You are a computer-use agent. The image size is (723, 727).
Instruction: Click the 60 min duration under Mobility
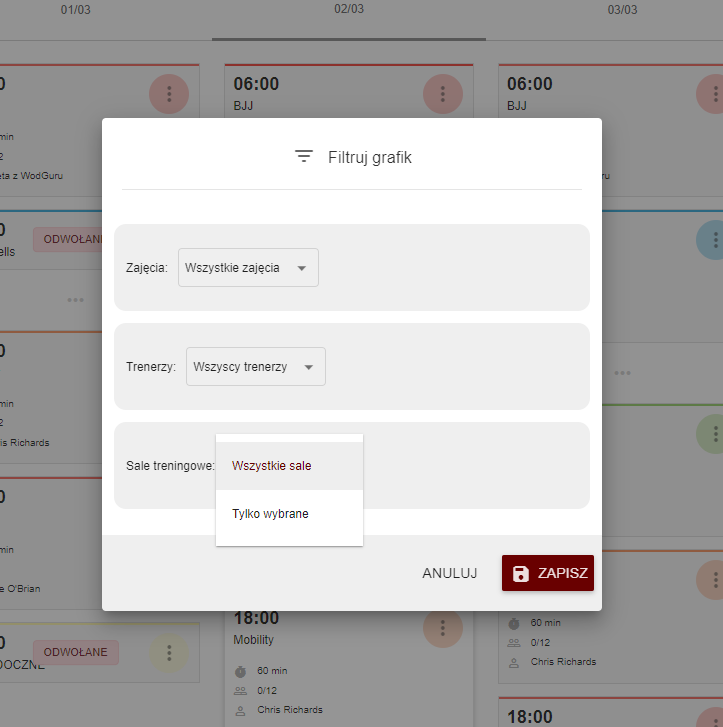(x=272, y=671)
